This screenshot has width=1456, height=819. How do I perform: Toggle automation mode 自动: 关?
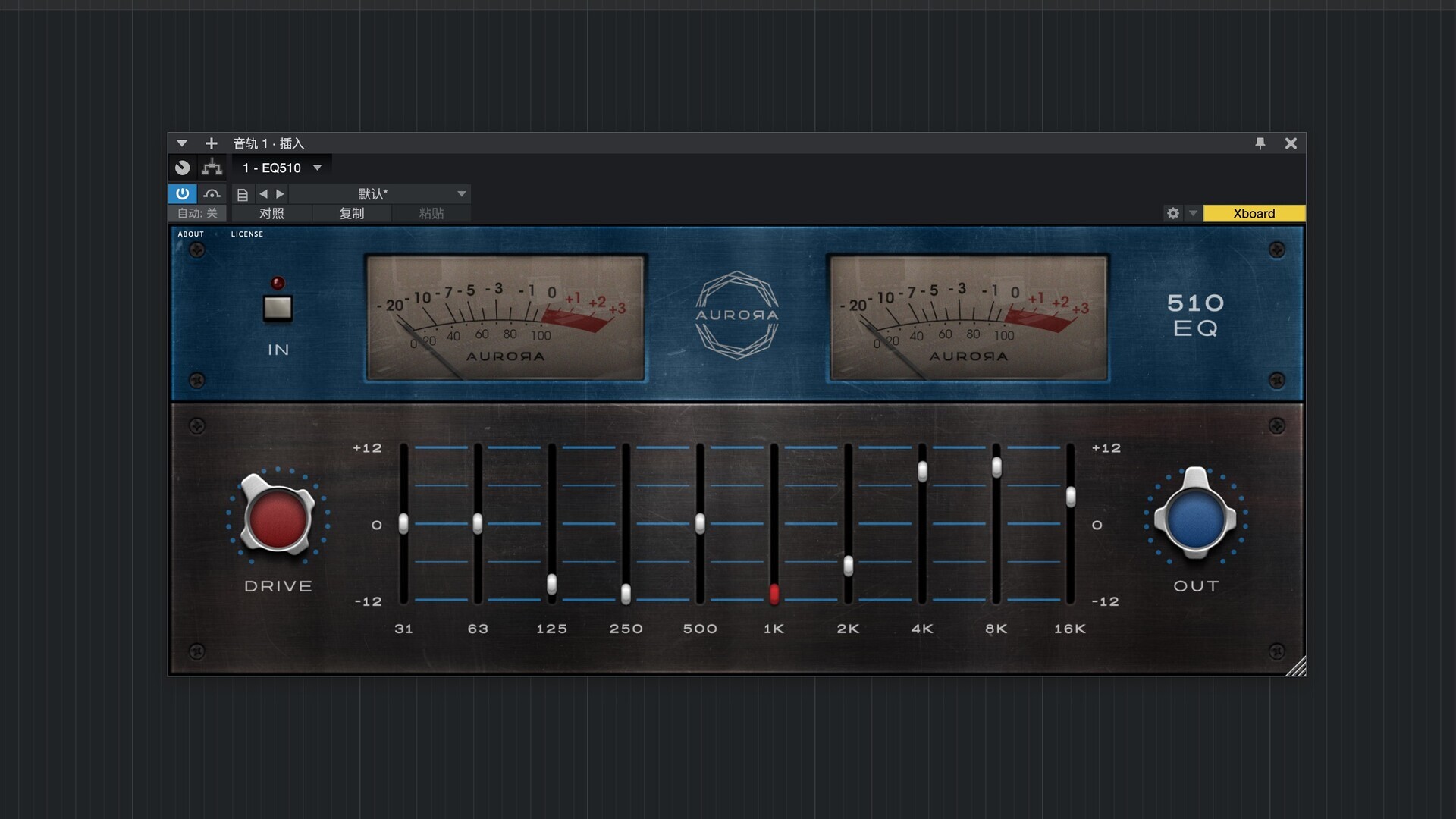point(197,213)
